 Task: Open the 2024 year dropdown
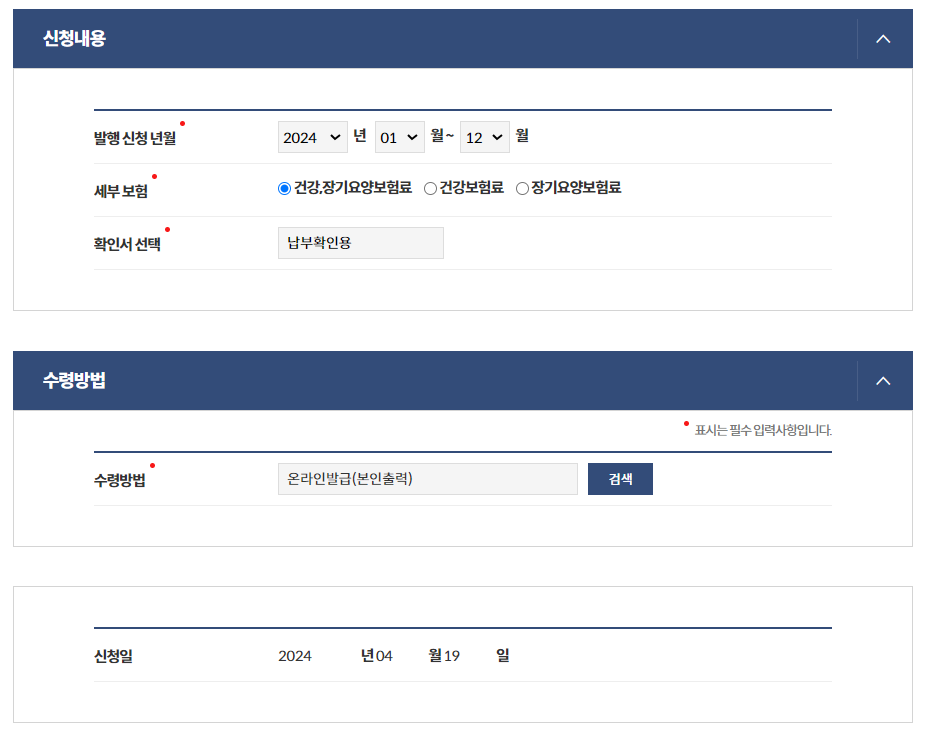pos(312,136)
